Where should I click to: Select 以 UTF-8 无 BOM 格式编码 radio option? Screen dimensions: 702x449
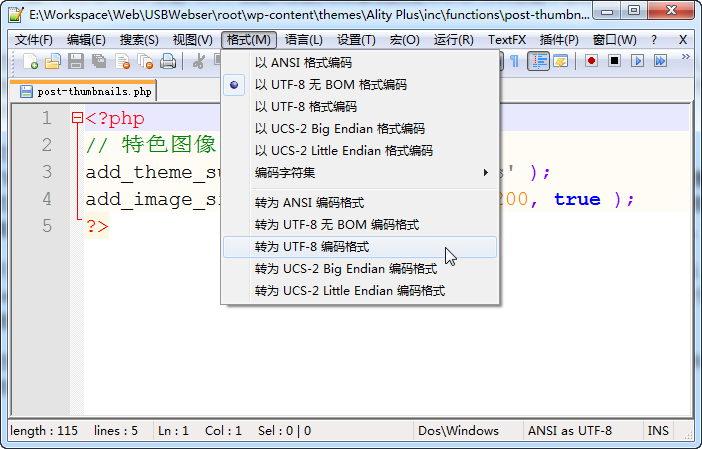pos(330,85)
